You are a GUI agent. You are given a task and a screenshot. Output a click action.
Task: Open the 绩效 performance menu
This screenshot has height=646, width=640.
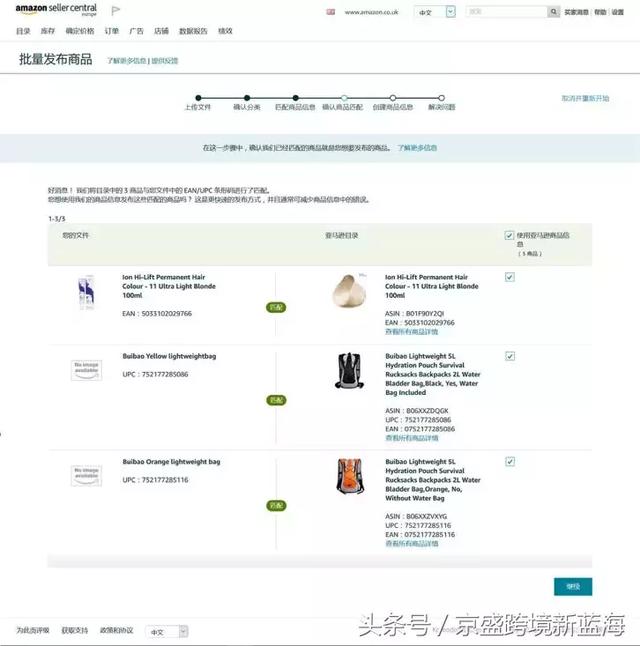tap(225, 31)
